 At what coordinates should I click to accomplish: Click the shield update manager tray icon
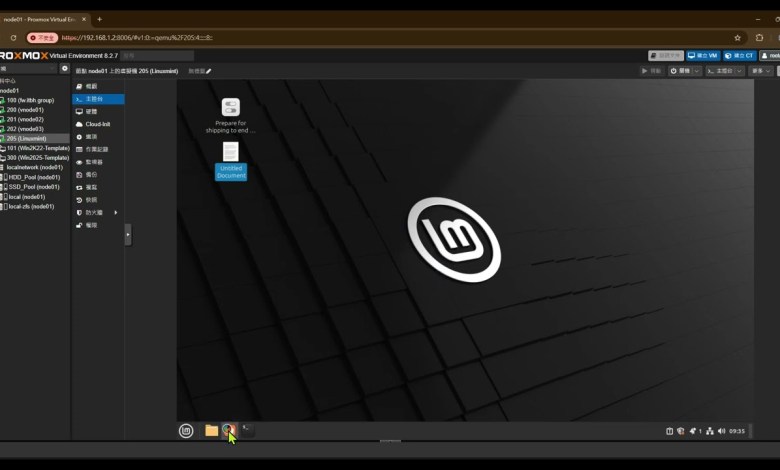point(681,431)
